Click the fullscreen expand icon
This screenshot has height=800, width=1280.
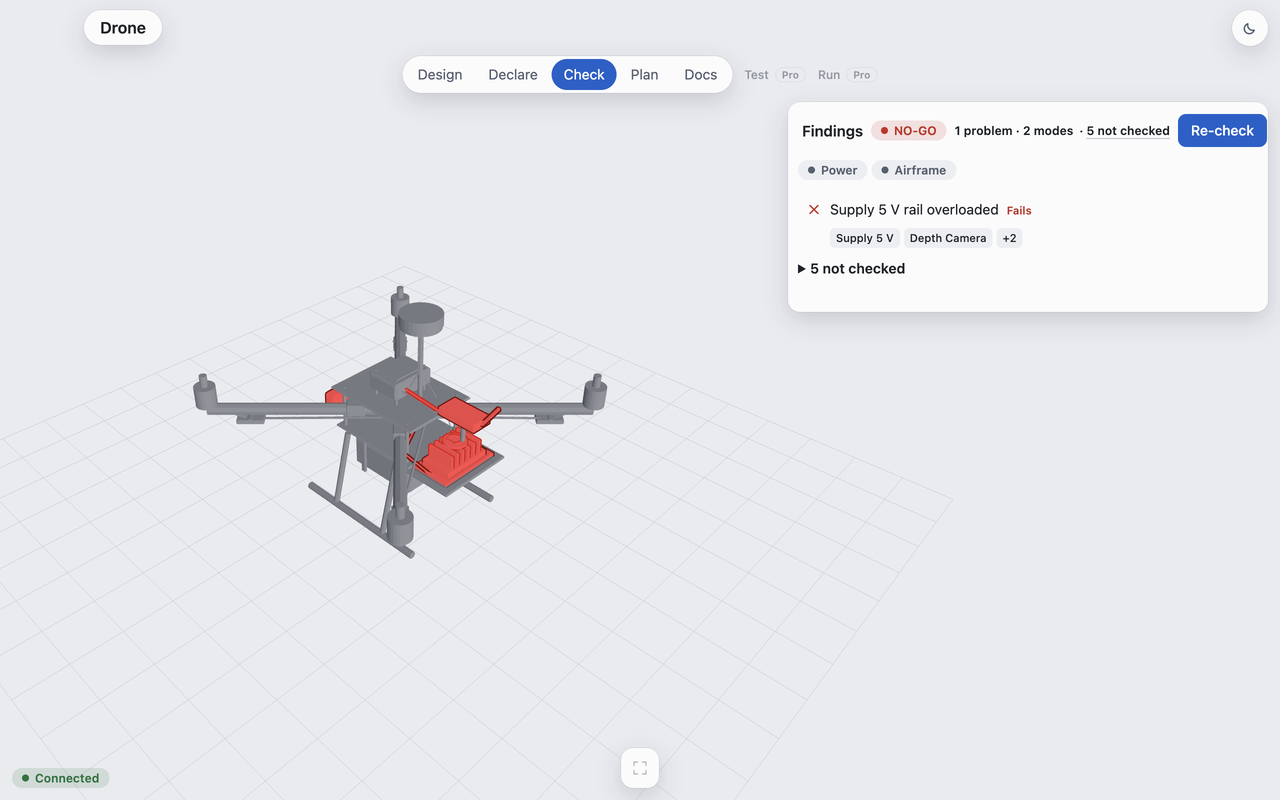point(640,768)
